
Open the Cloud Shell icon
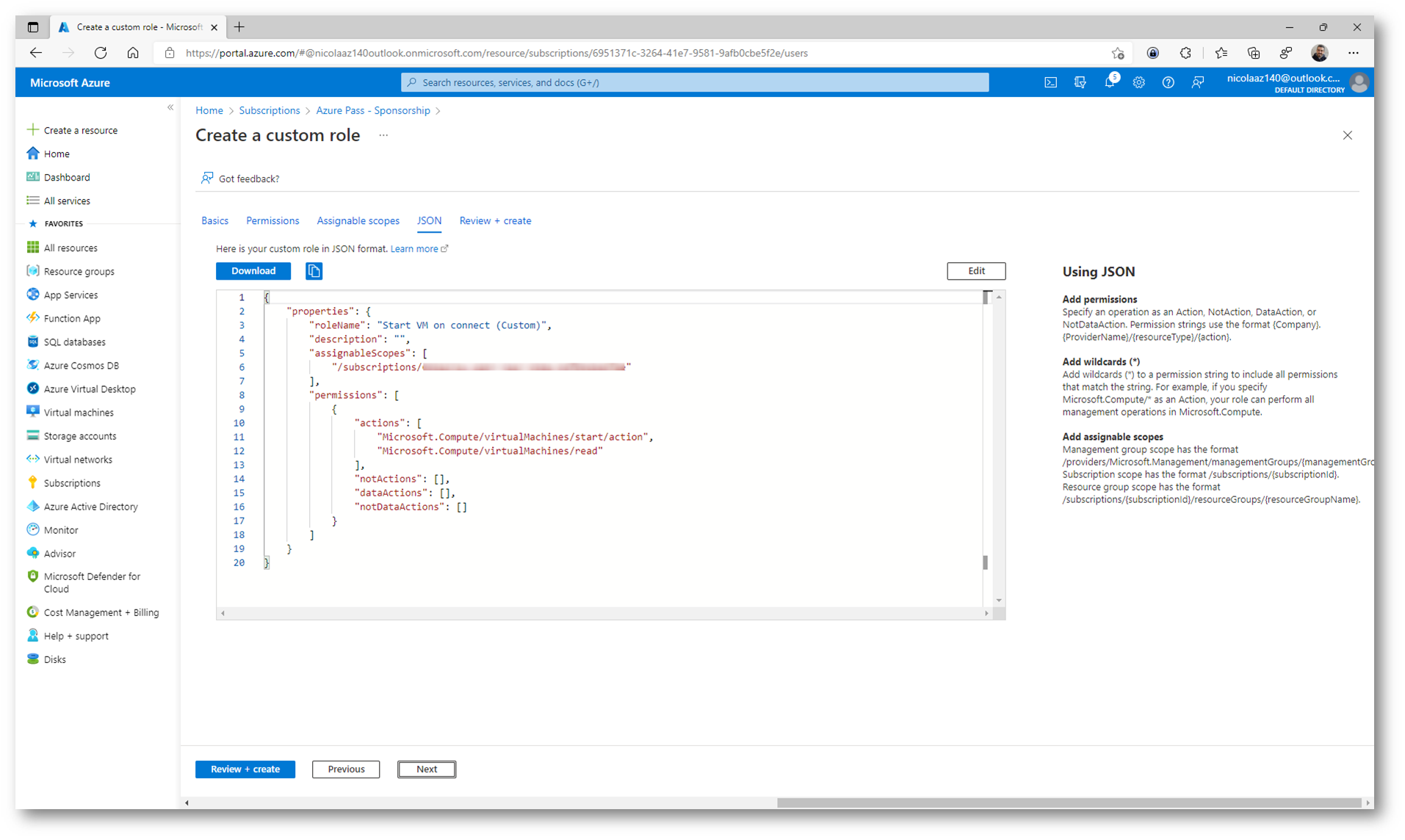[1050, 82]
